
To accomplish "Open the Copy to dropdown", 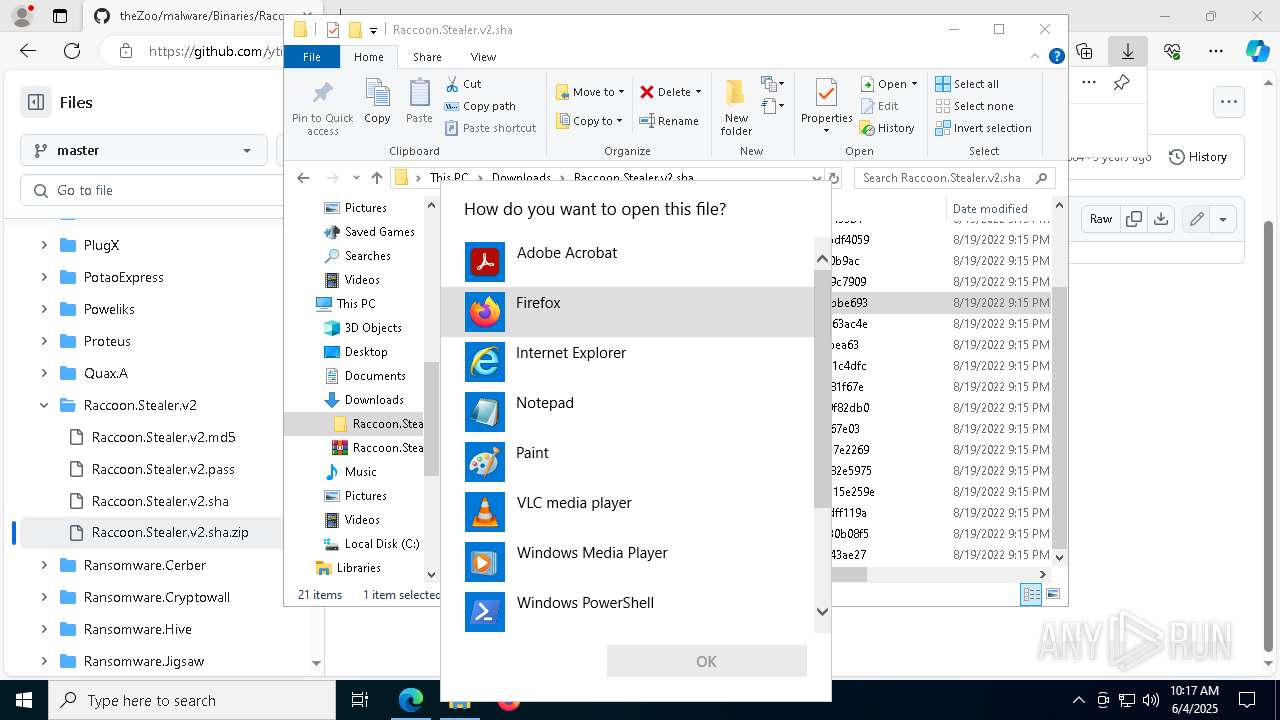I will pos(589,121).
